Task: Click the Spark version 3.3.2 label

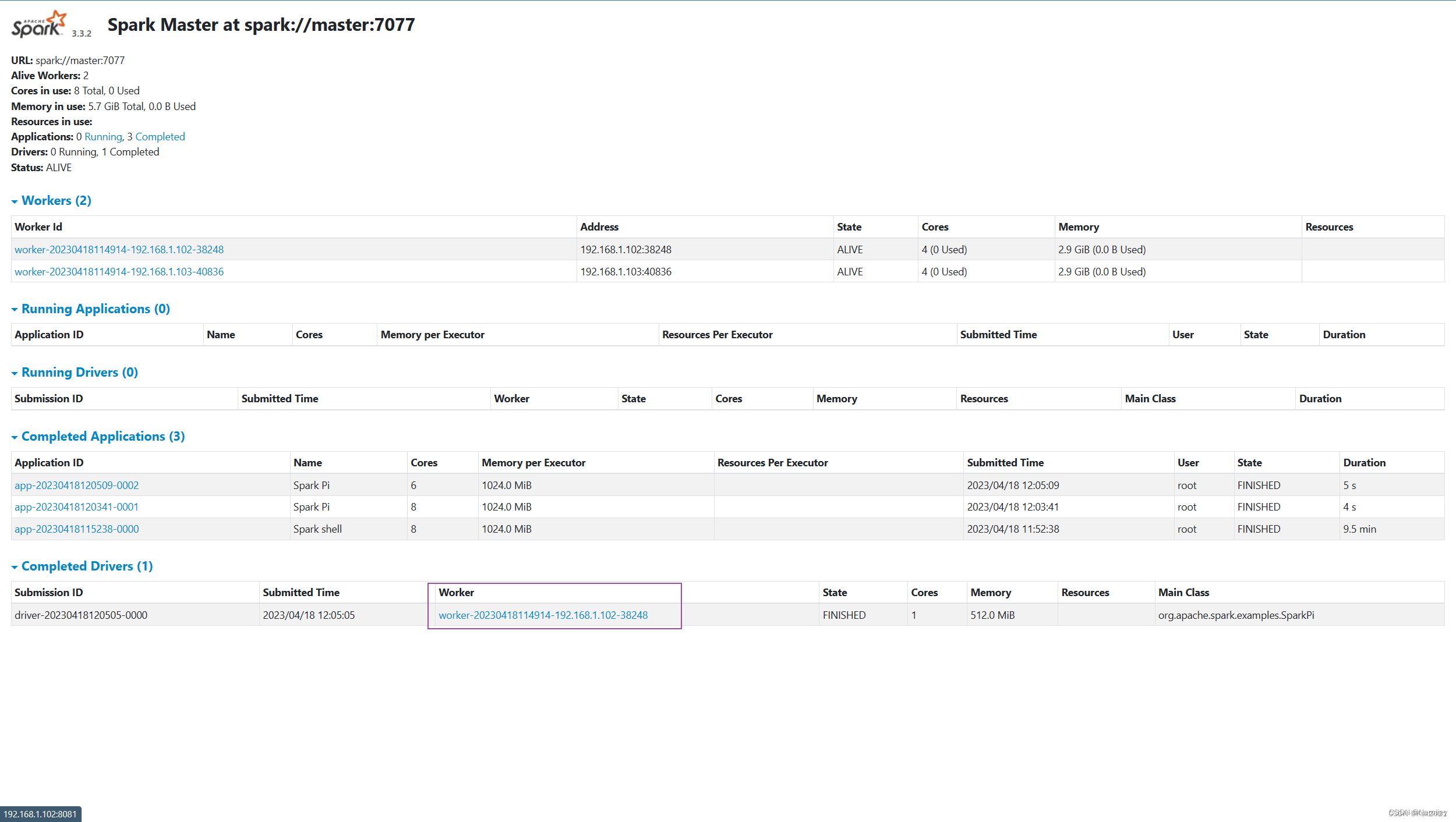Action: click(82, 33)
